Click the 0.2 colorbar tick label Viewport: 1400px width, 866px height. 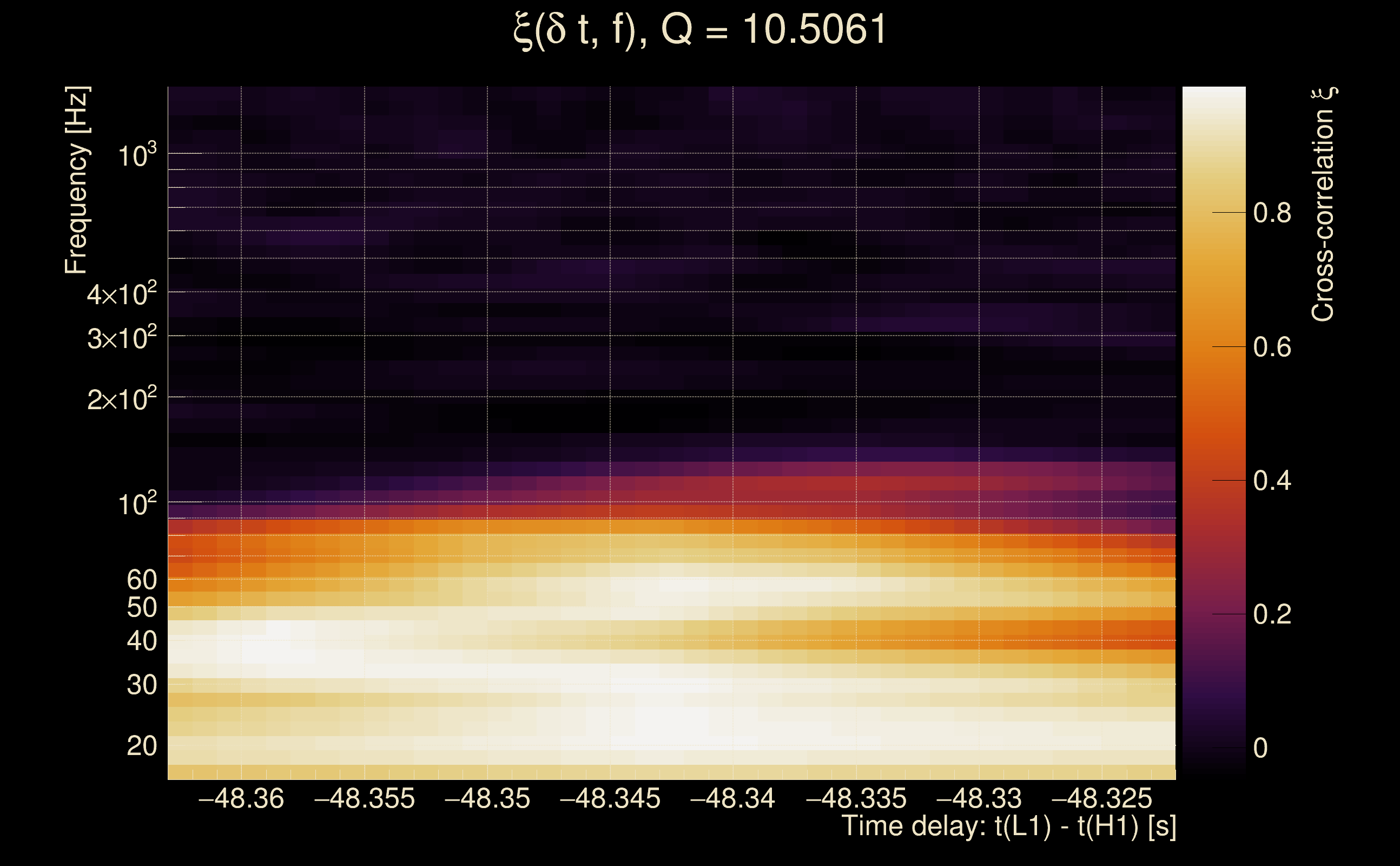click(1272, 614)
